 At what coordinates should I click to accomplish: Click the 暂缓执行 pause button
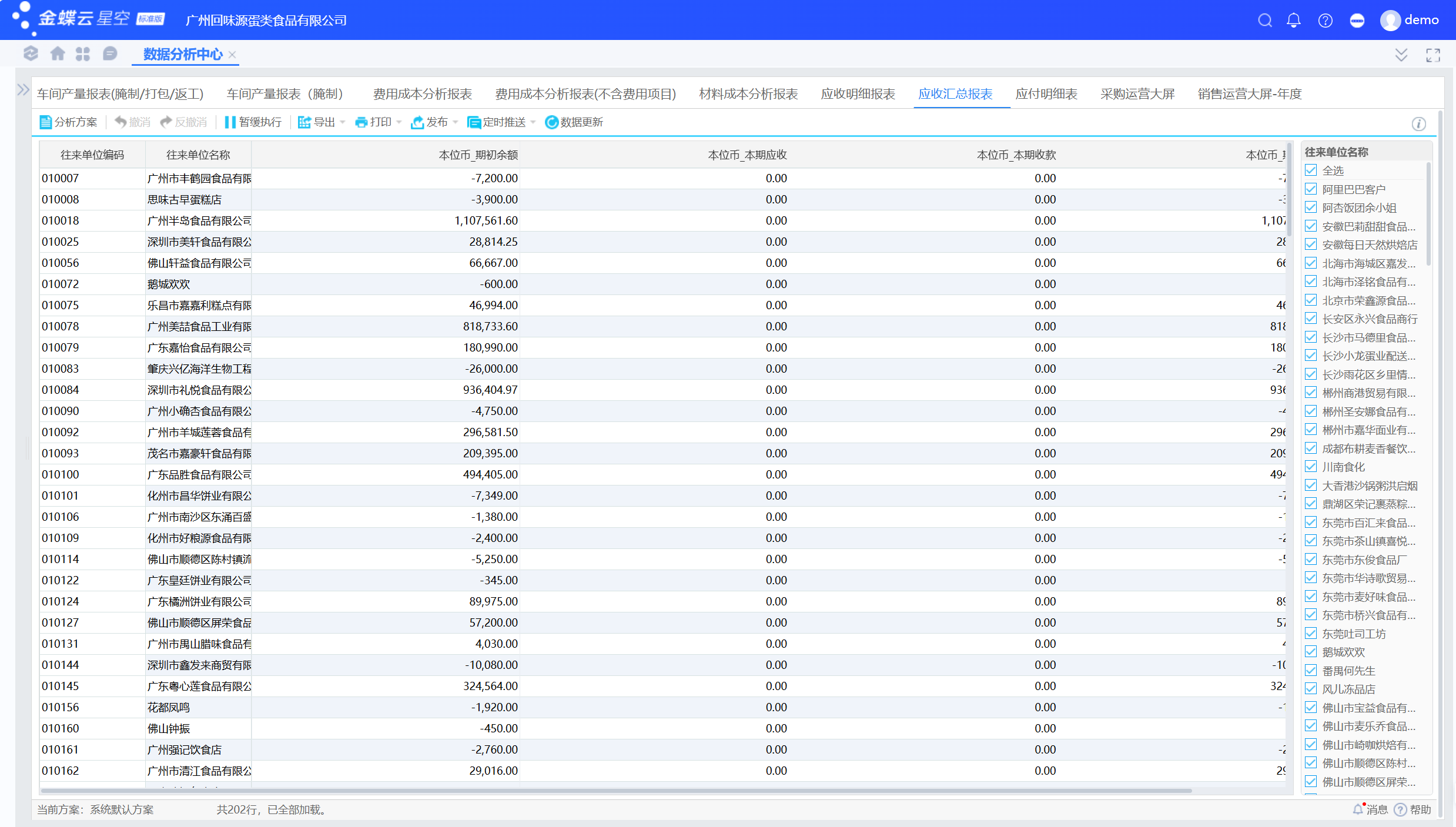(x=253, y=122)
